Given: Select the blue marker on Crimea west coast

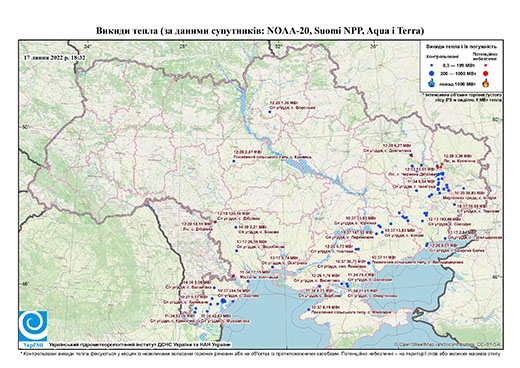Looking at the screenshot, I should tap(309, 309).
